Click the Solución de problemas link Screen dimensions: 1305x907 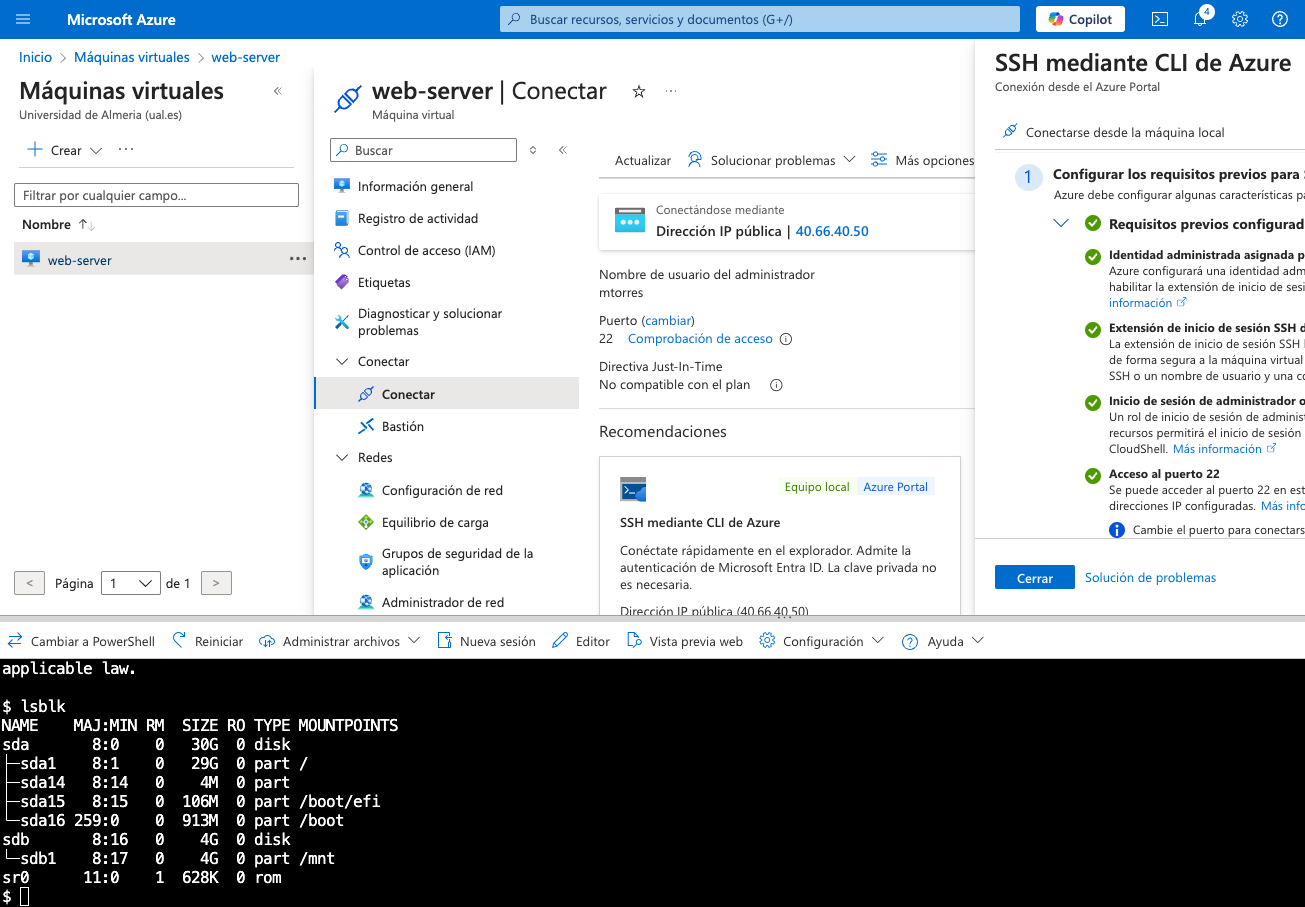pos(1151,577)
